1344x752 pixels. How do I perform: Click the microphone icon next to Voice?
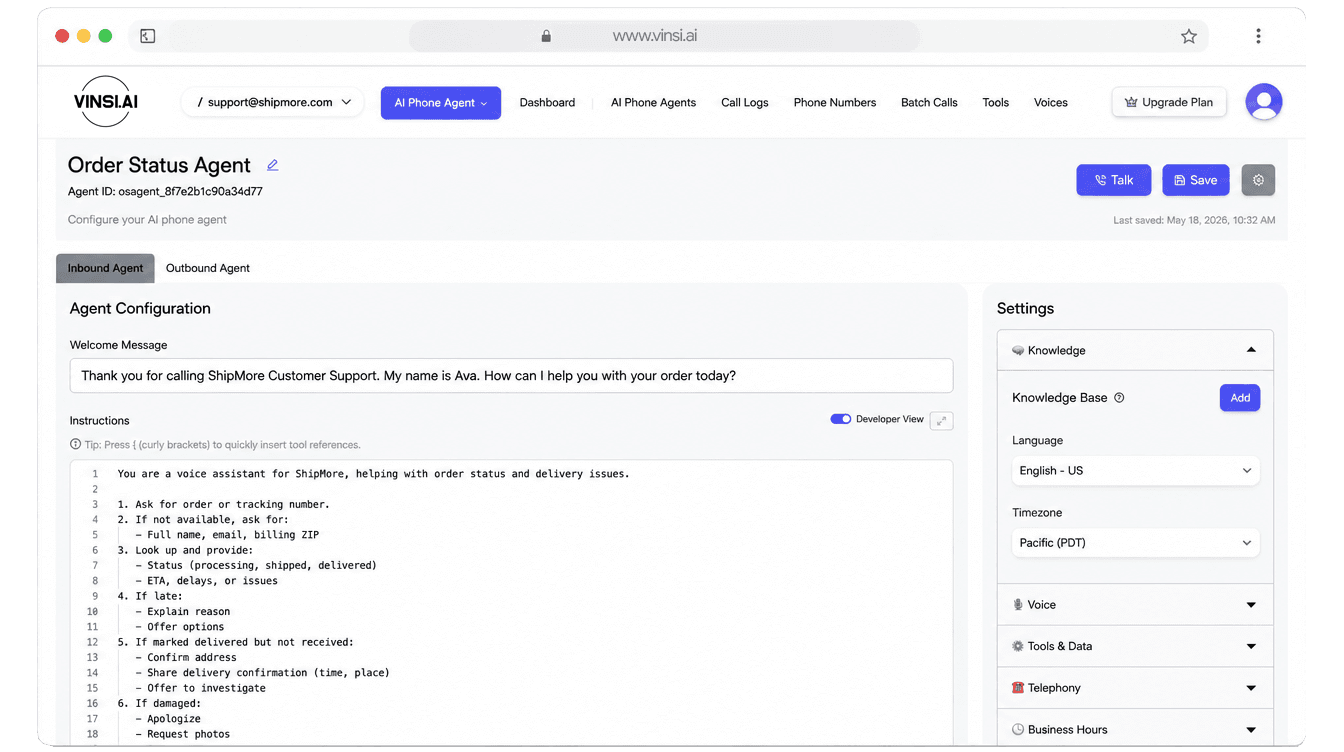click(1018, 605)
